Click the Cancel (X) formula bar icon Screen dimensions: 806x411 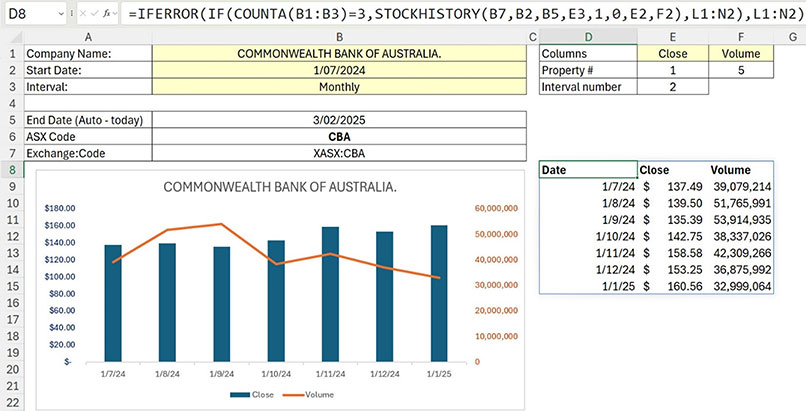[82, 14]
